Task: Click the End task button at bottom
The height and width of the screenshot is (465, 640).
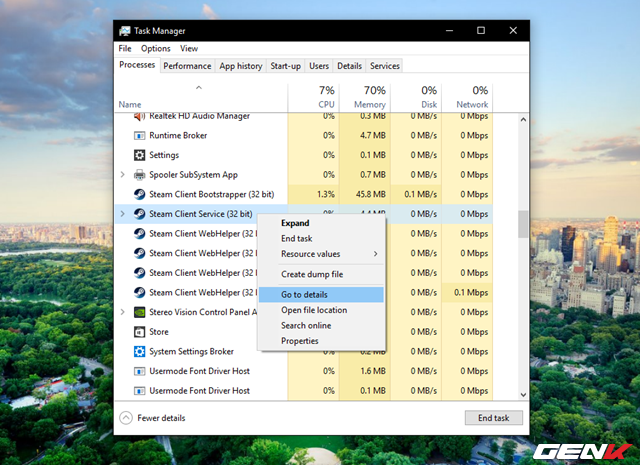Action: tap(493, 418)
